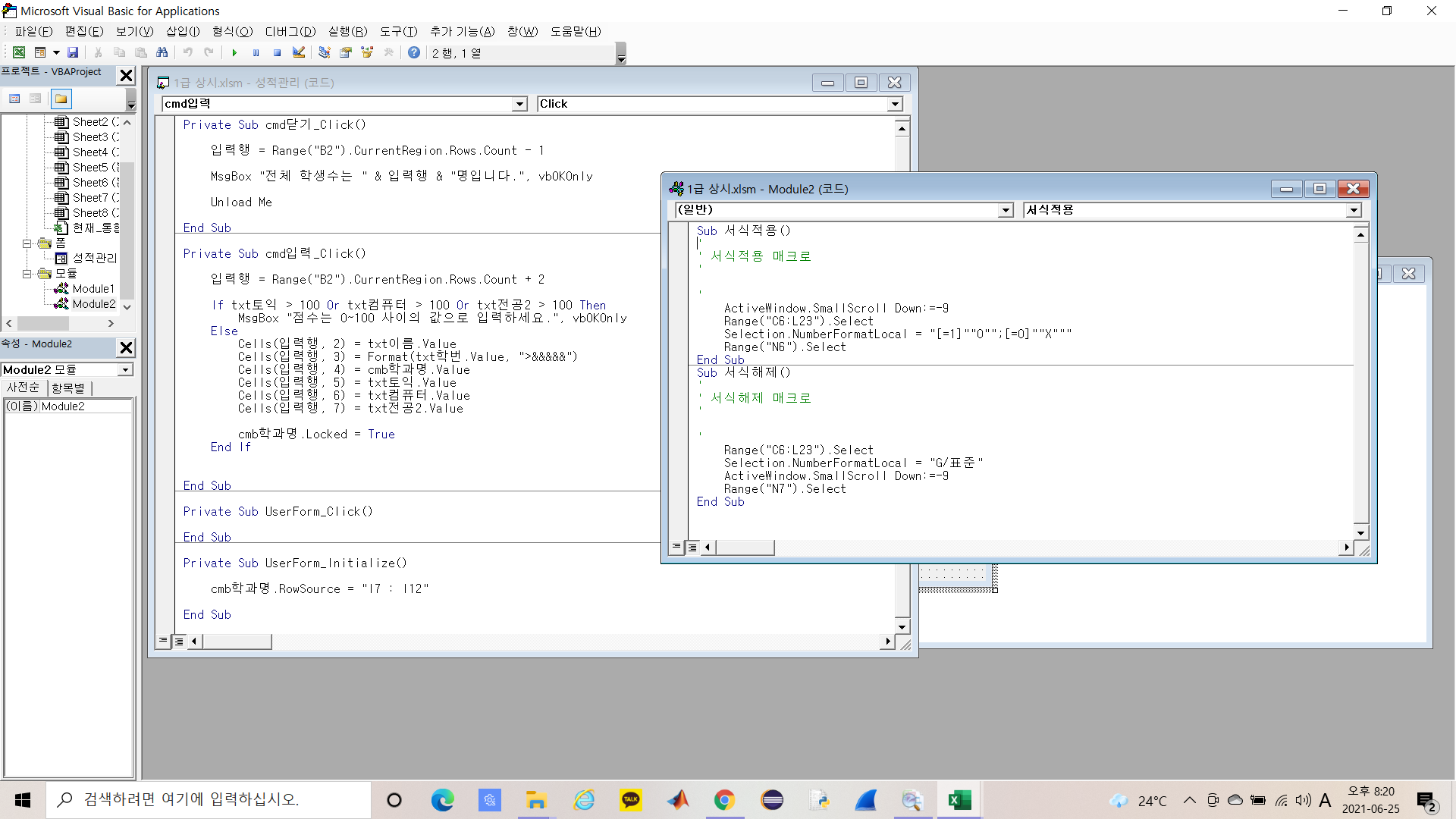This screenshot has height=819, width=1456.
Task: Click View Code icon in project pane
Action: coord(14,99)
